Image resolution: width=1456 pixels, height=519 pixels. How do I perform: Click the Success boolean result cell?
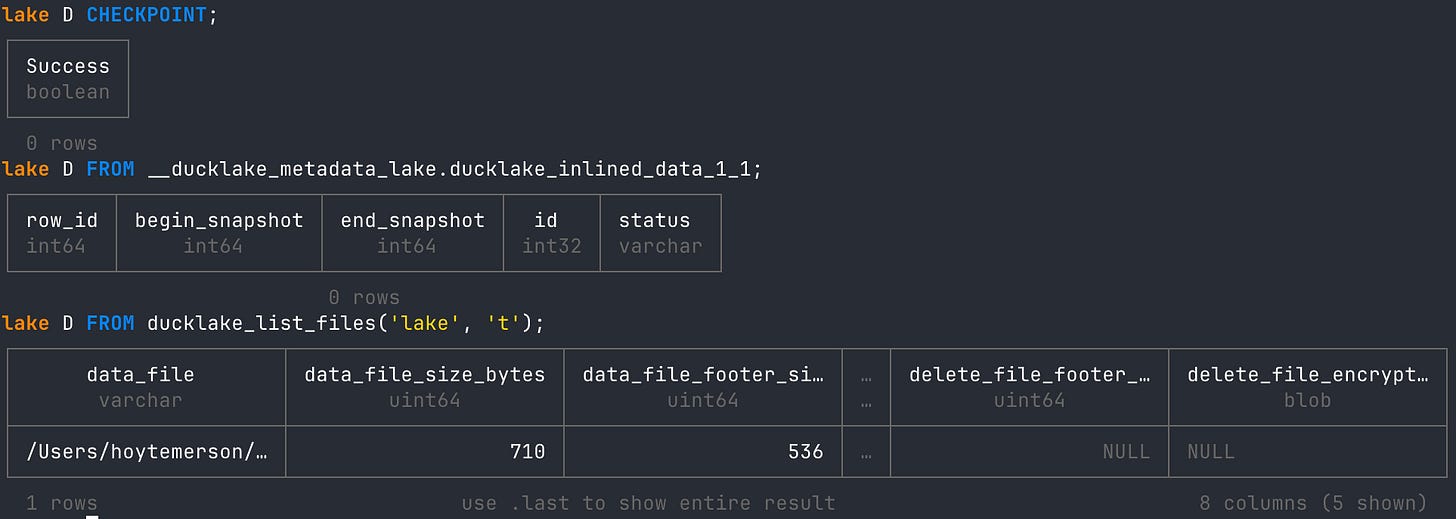(x=68, y=79)
